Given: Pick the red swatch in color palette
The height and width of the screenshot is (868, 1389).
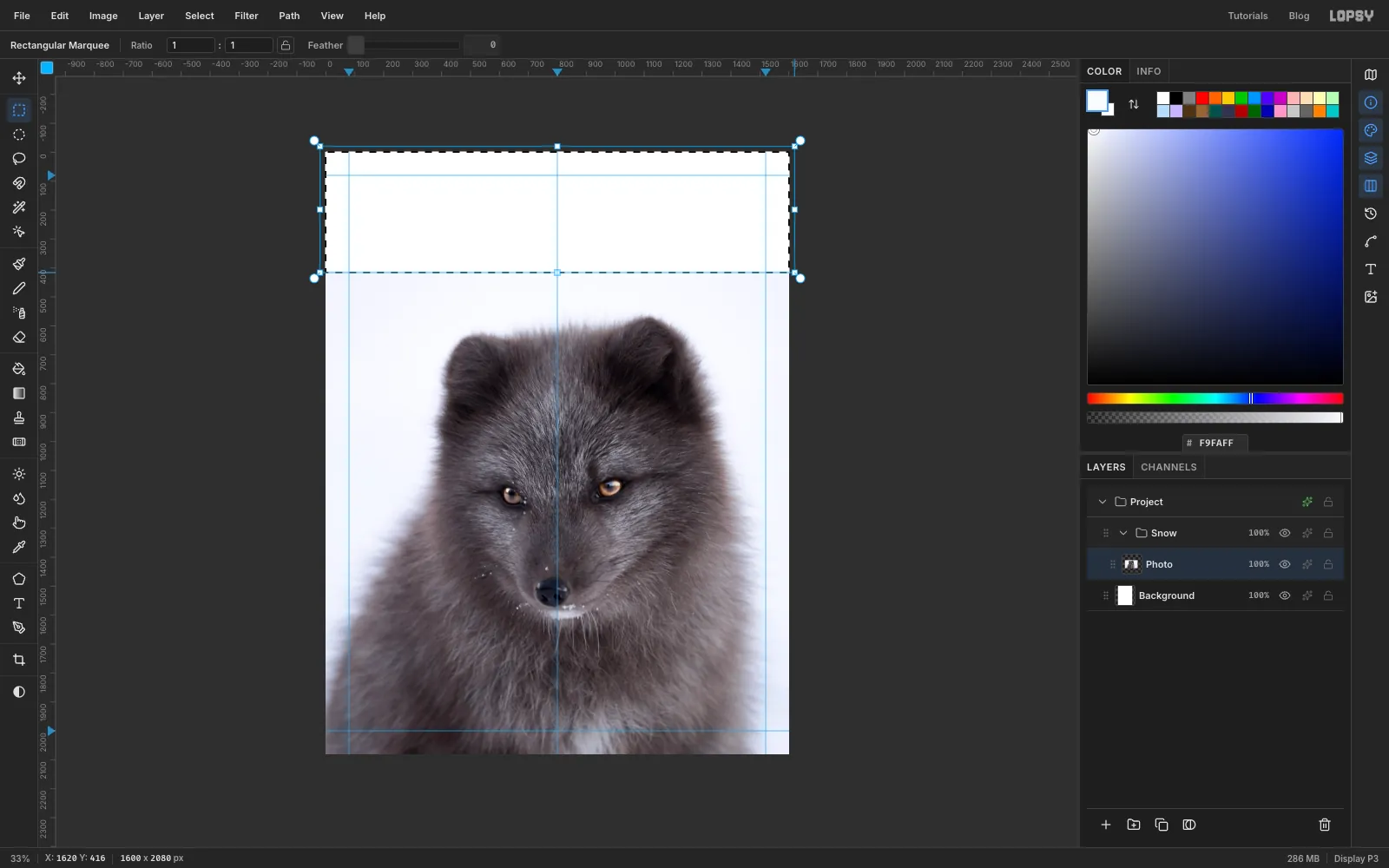Looking at the screenshot, I should click(x=1202, y=98).
